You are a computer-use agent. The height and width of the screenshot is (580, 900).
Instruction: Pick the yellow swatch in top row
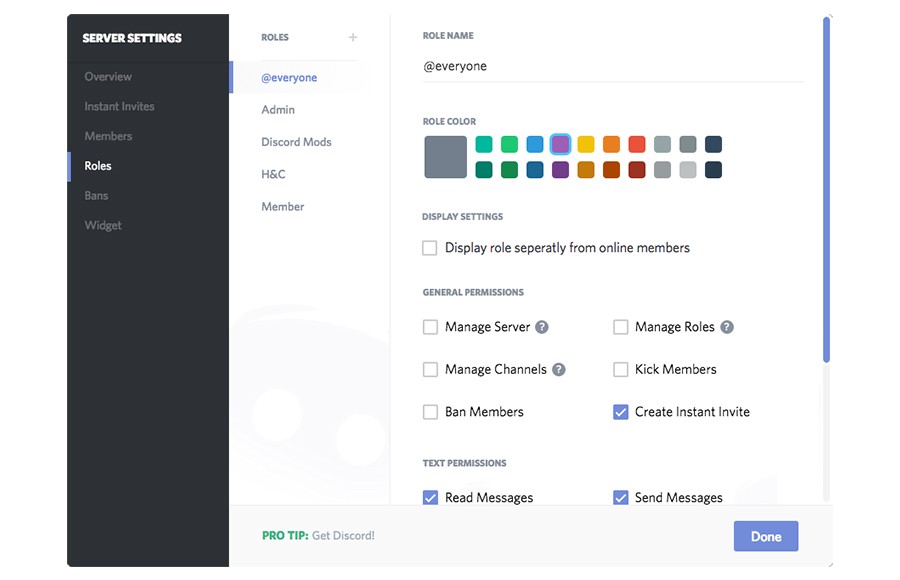[586, 144]
